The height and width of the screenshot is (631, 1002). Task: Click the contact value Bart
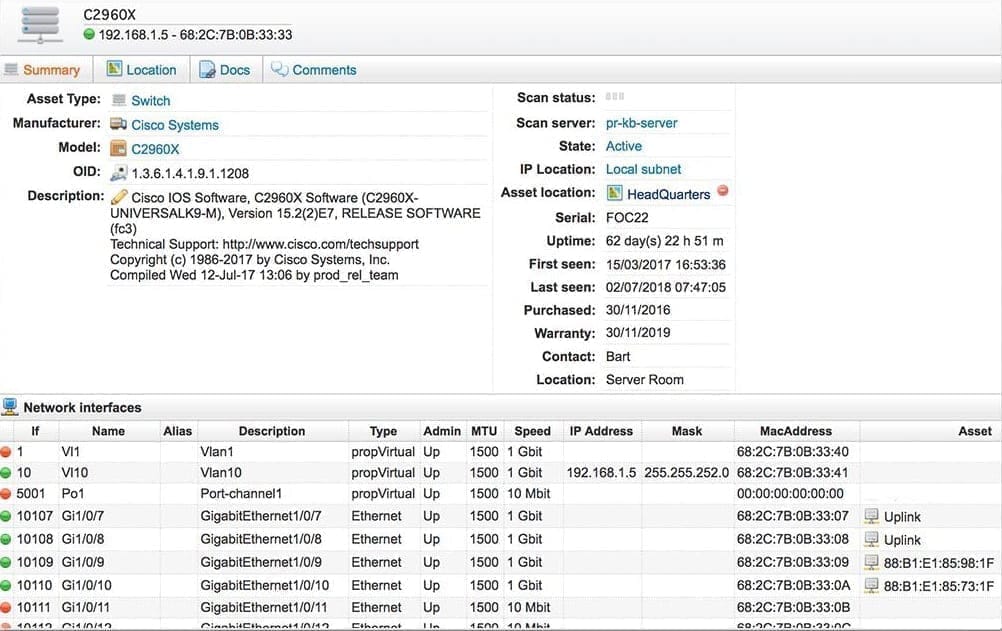(618, 356)
